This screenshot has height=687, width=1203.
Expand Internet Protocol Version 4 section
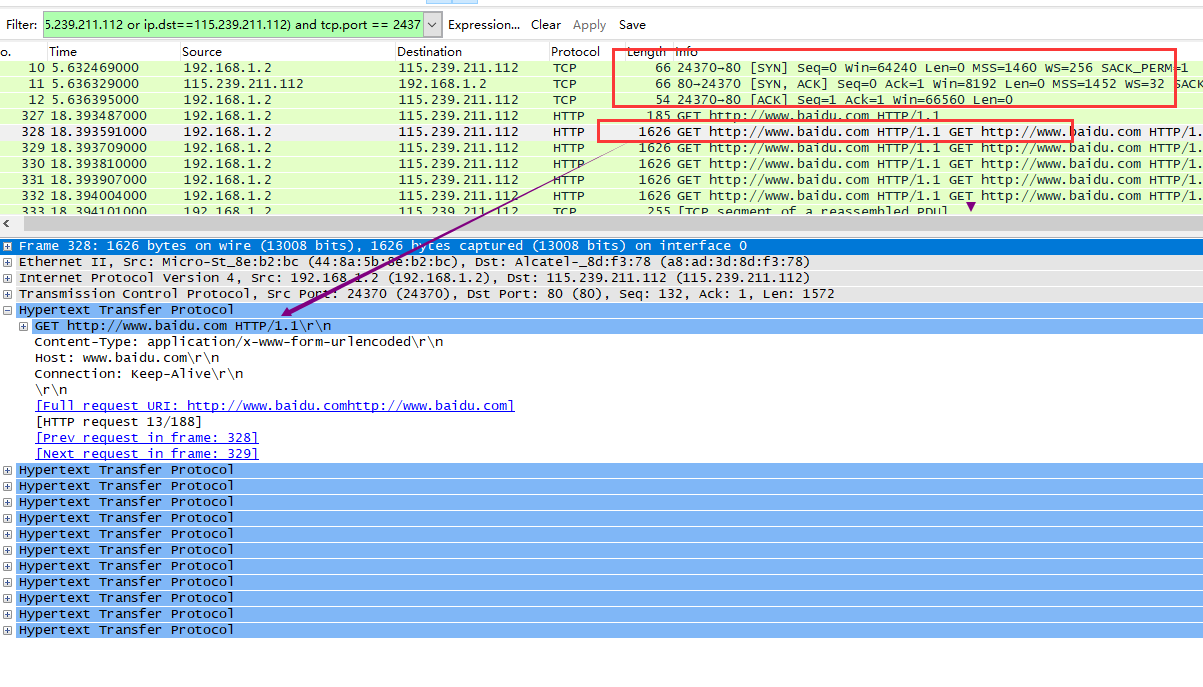(x=8, y=278)
